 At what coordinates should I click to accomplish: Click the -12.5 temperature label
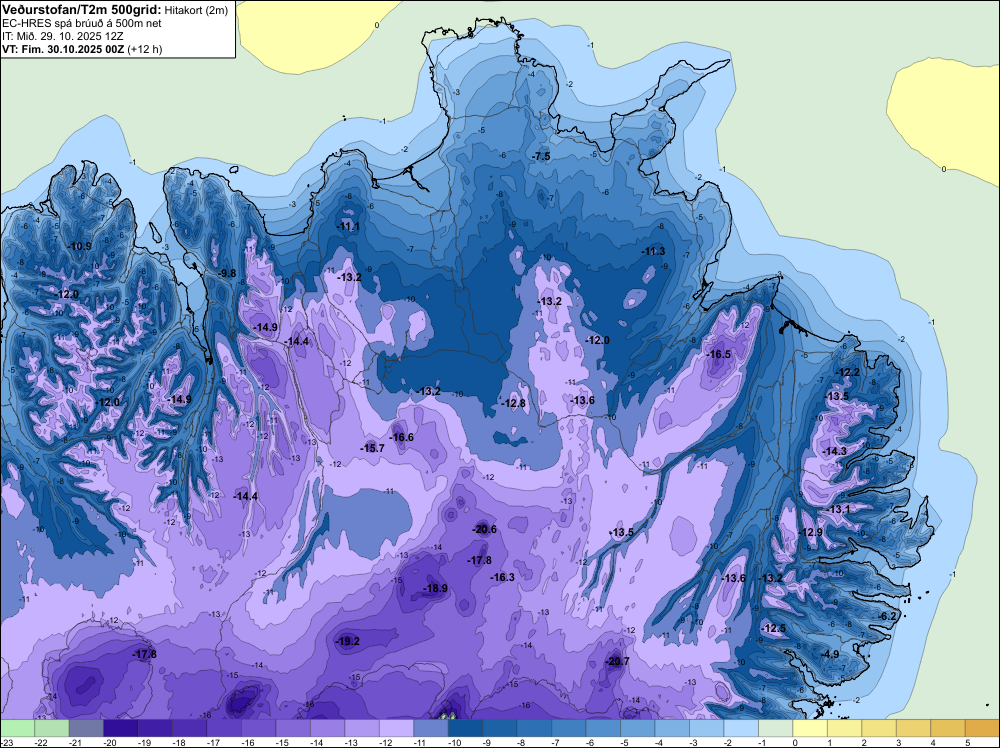coord(774,628)
